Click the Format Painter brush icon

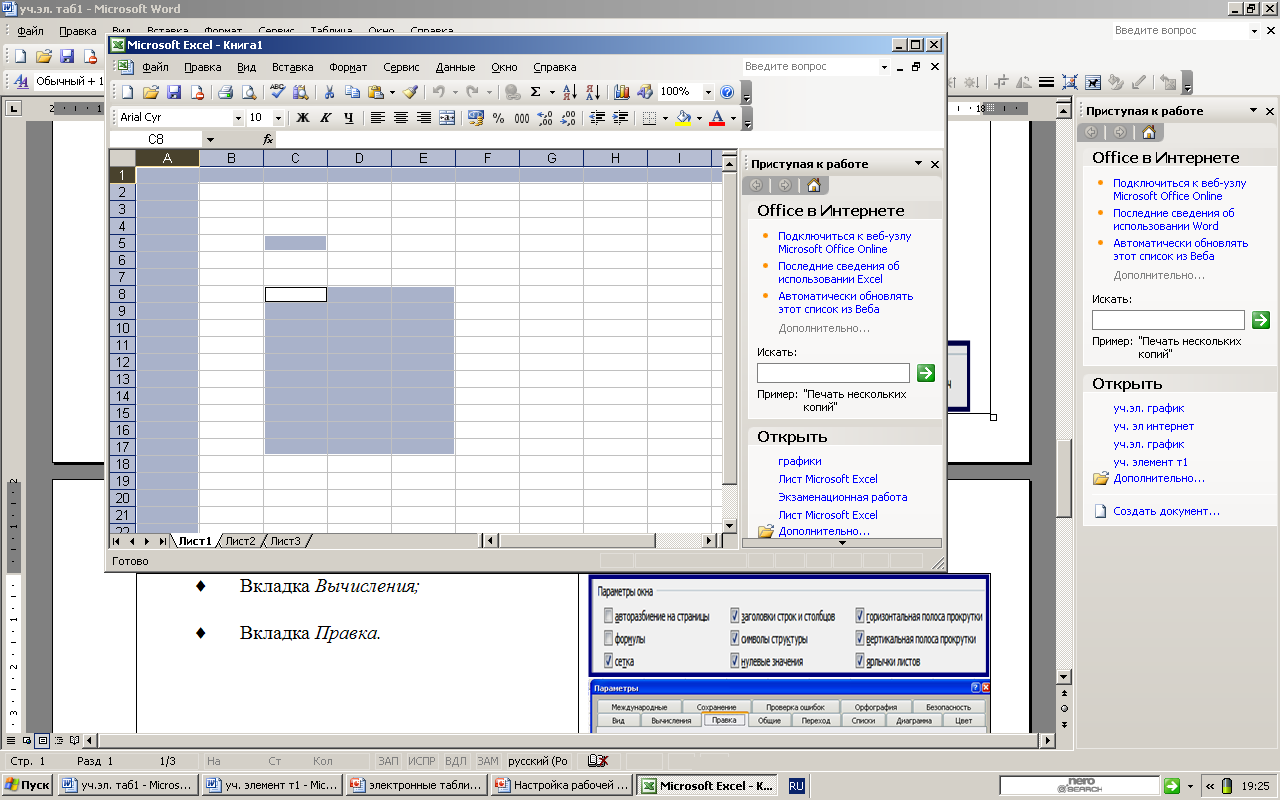coord(410,92)
